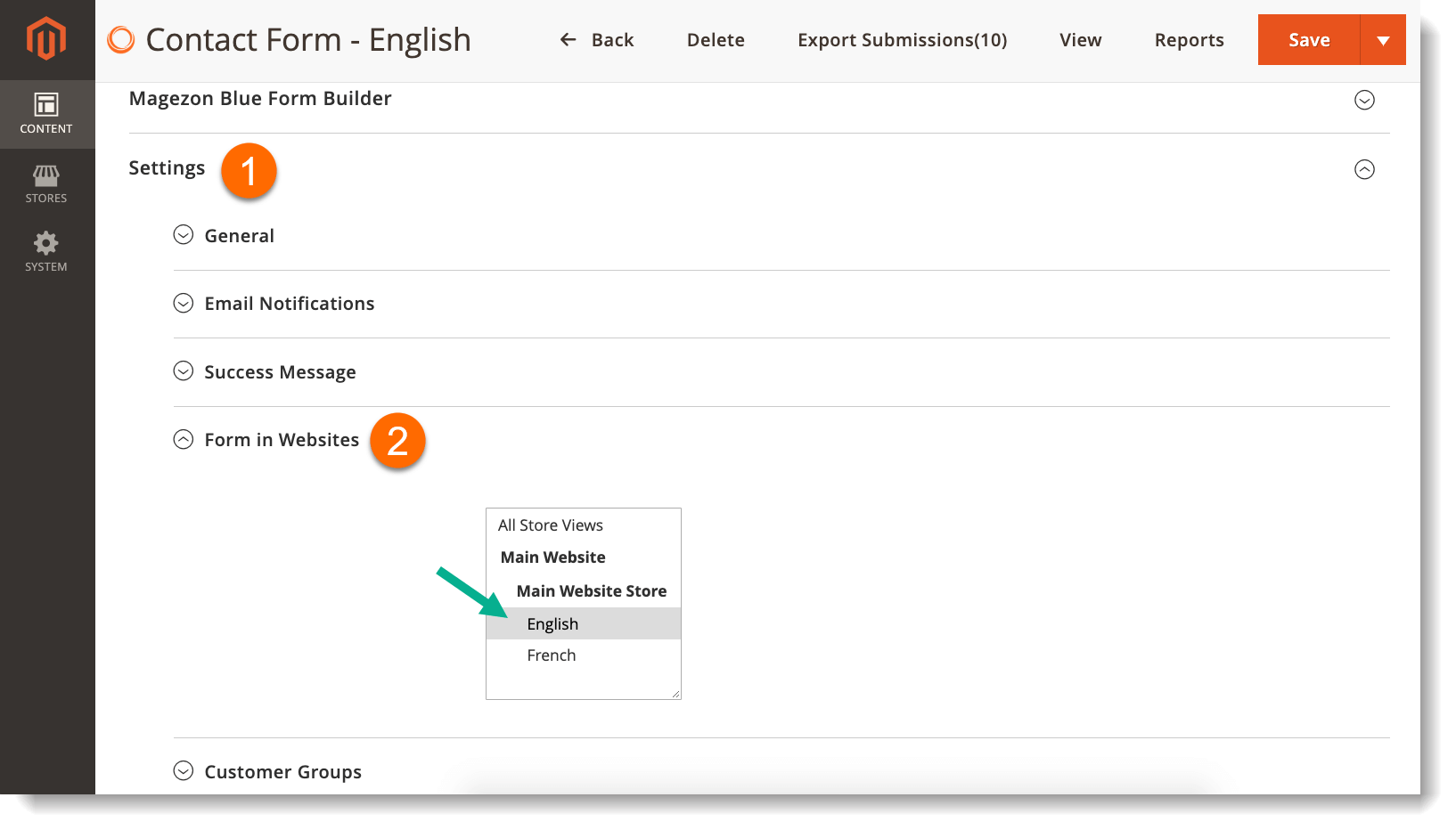Click the Delete action
This screenshot has width=1456, height=830.
point(715,39)
